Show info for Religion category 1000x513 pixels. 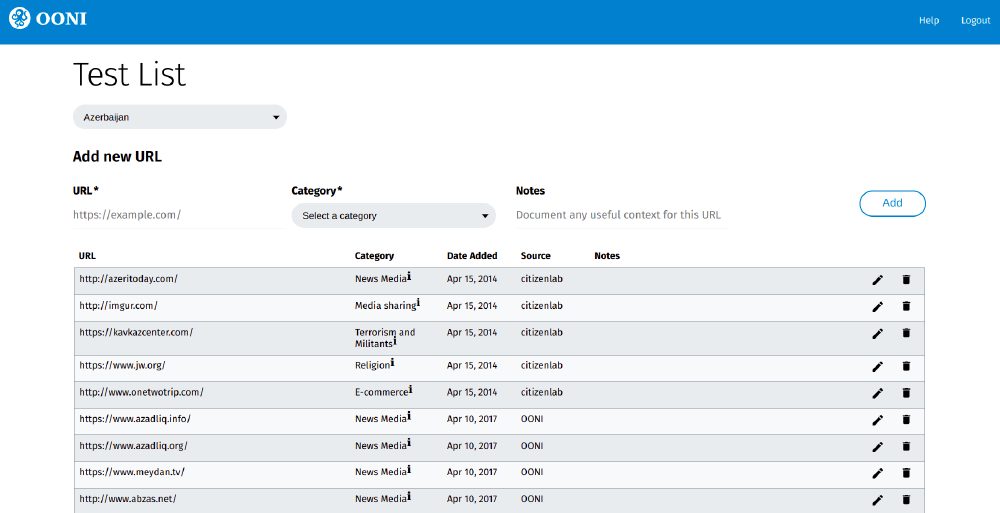click(x=393, y=363)
